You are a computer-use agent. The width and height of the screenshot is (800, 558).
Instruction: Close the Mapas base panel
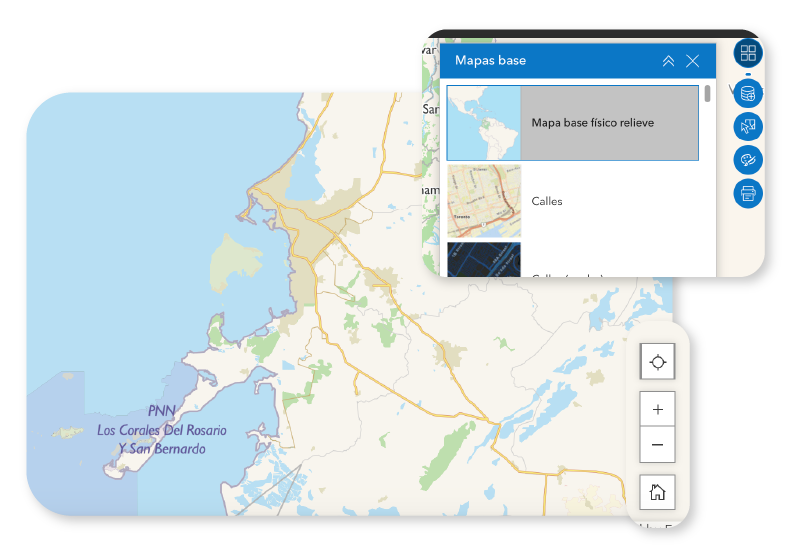tap(693, 61)
